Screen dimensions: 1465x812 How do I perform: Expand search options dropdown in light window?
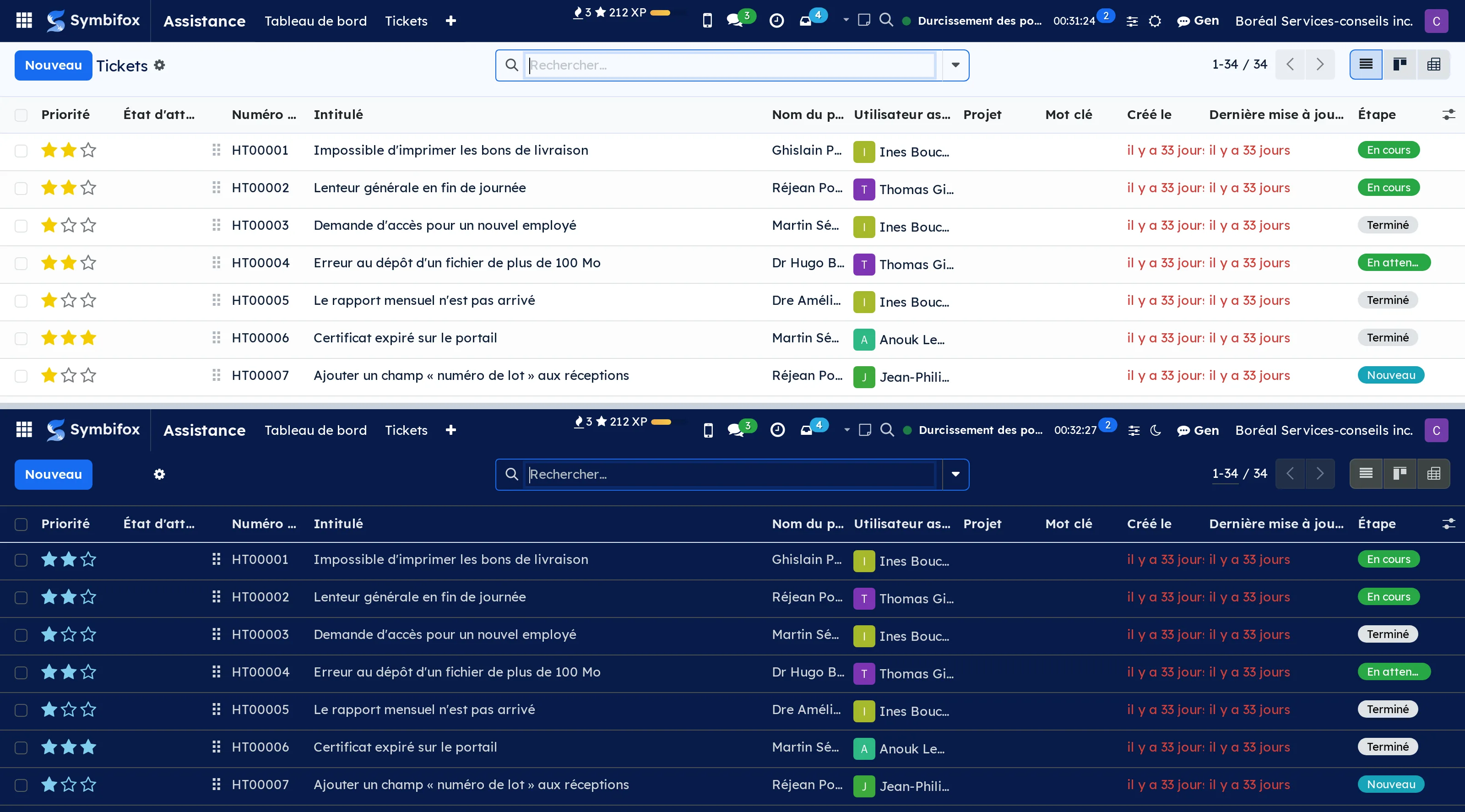coord(955,65)
